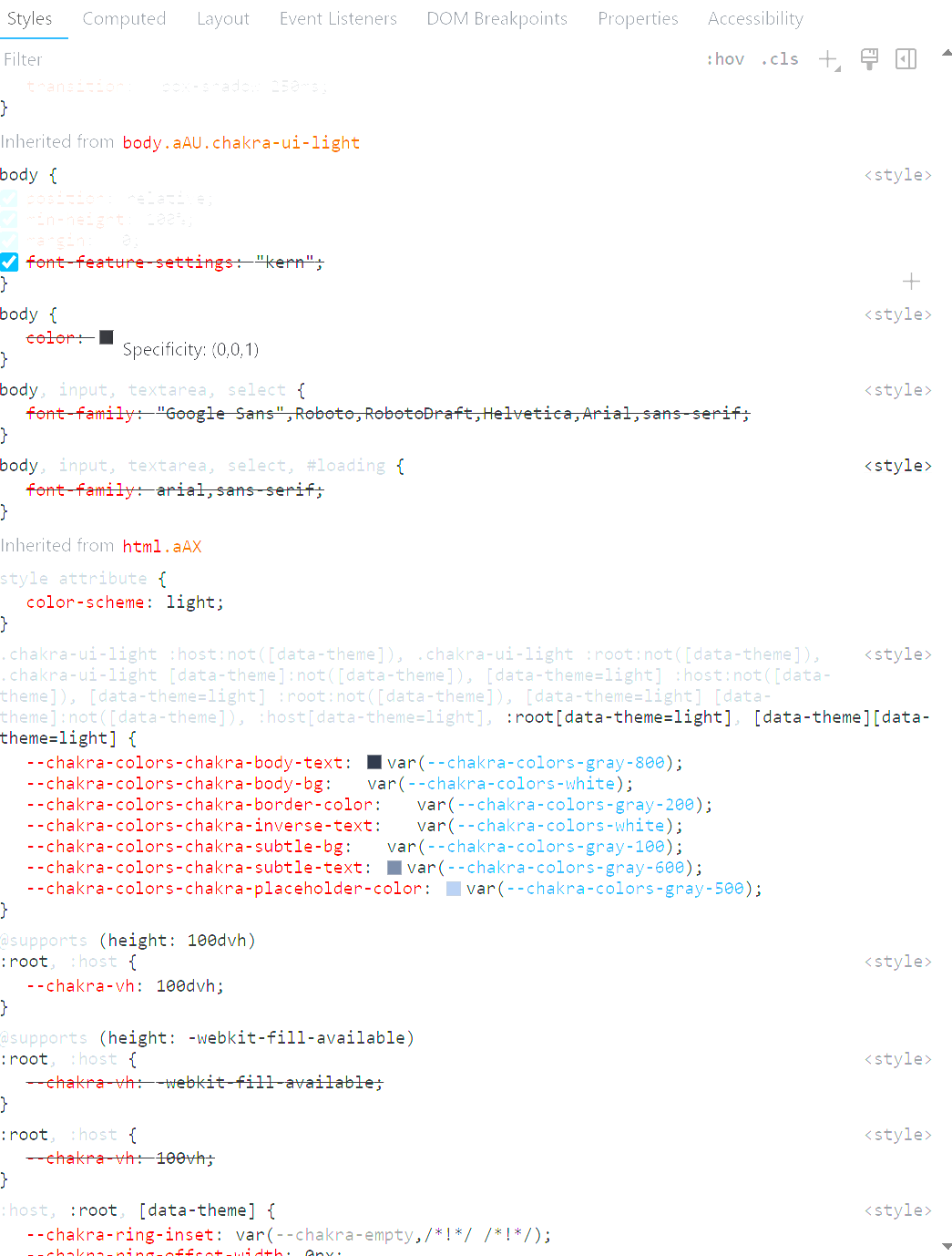Click the body.aAU.chakra-ui-light inherited-from link
The height and width of the screenshot is (1256, 952).
pos(241,142)
